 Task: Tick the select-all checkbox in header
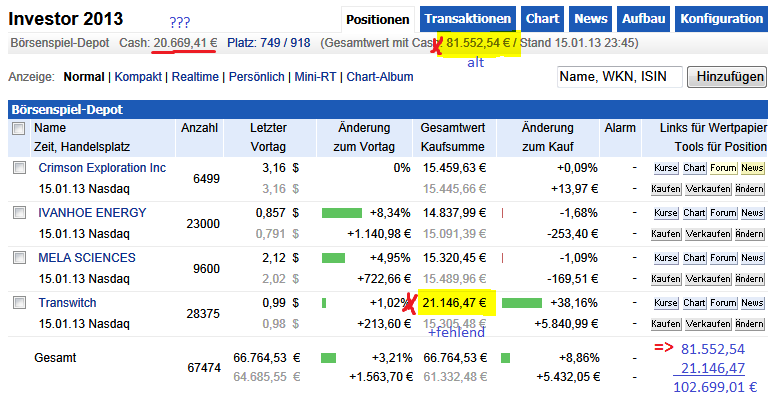coord(19,129)
